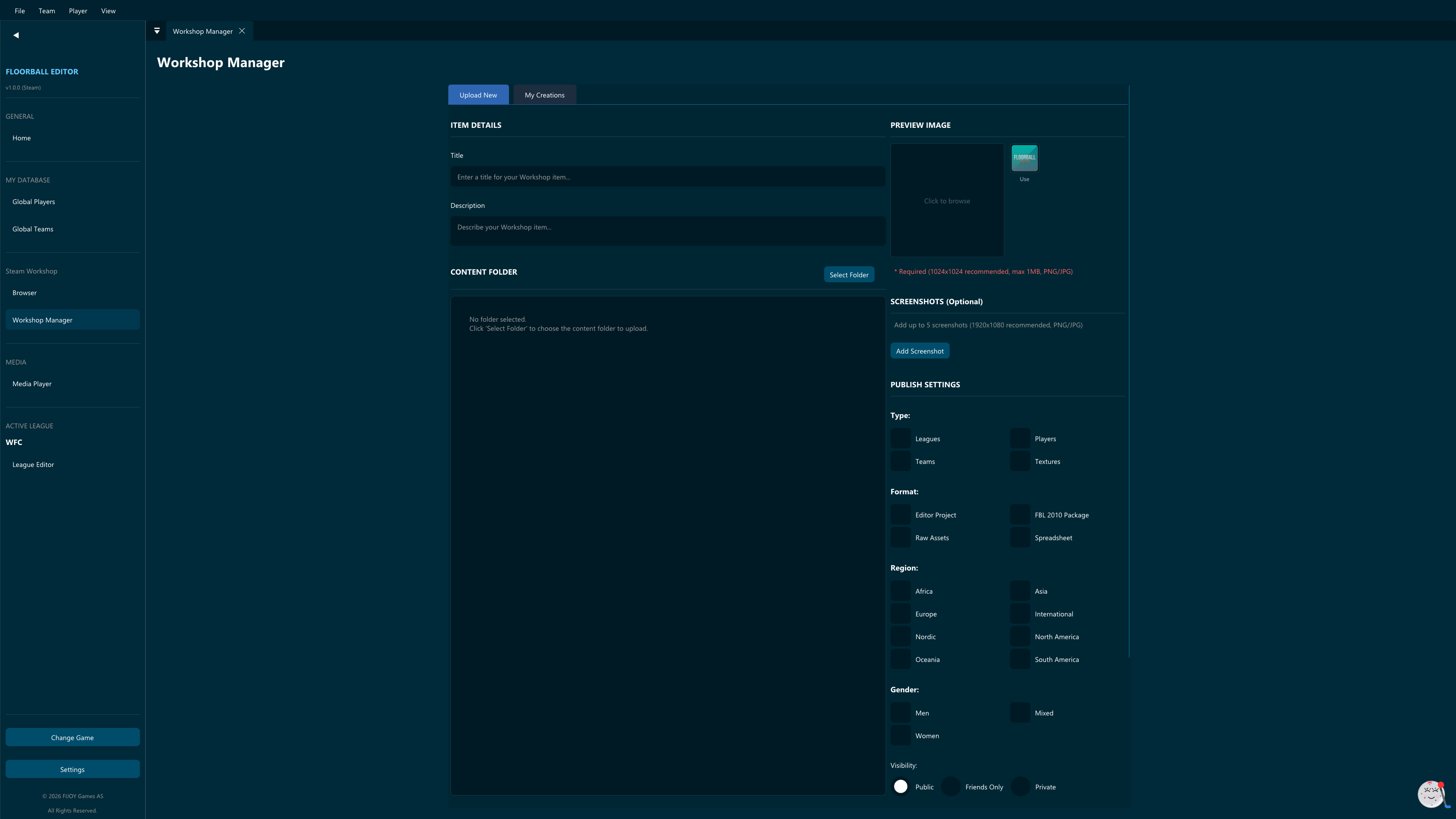Browse for a preview image
Viewport: 1456px width, 819px height.
947,201
